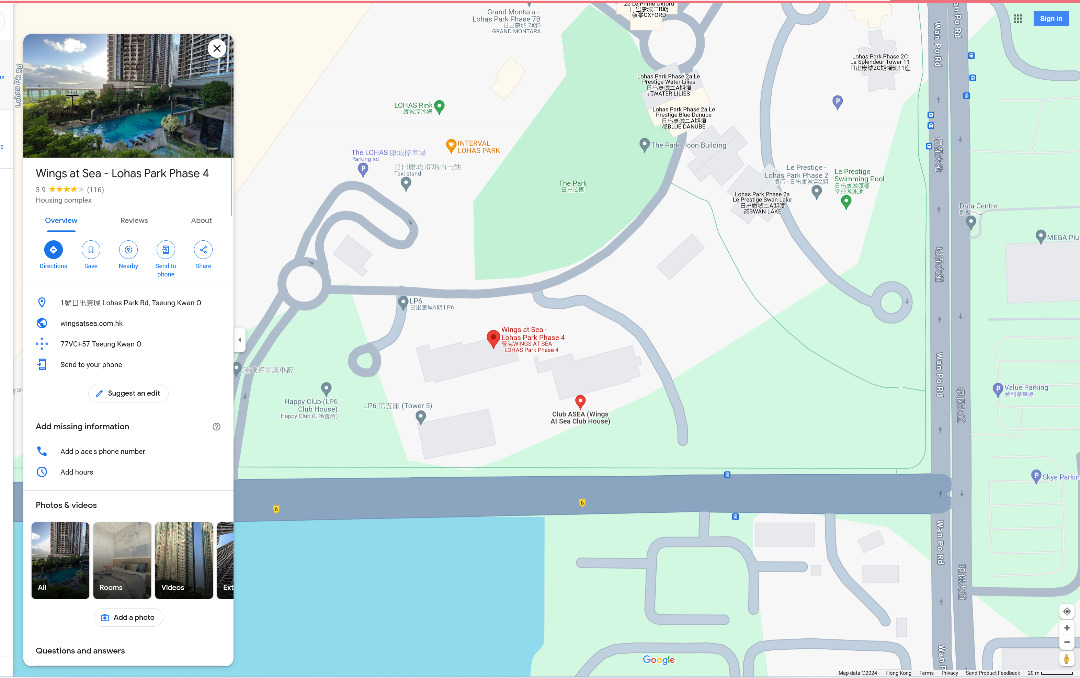The image size is (1080, 678).
Task: Show your location target icon
Action: [x=1067, y=612]
